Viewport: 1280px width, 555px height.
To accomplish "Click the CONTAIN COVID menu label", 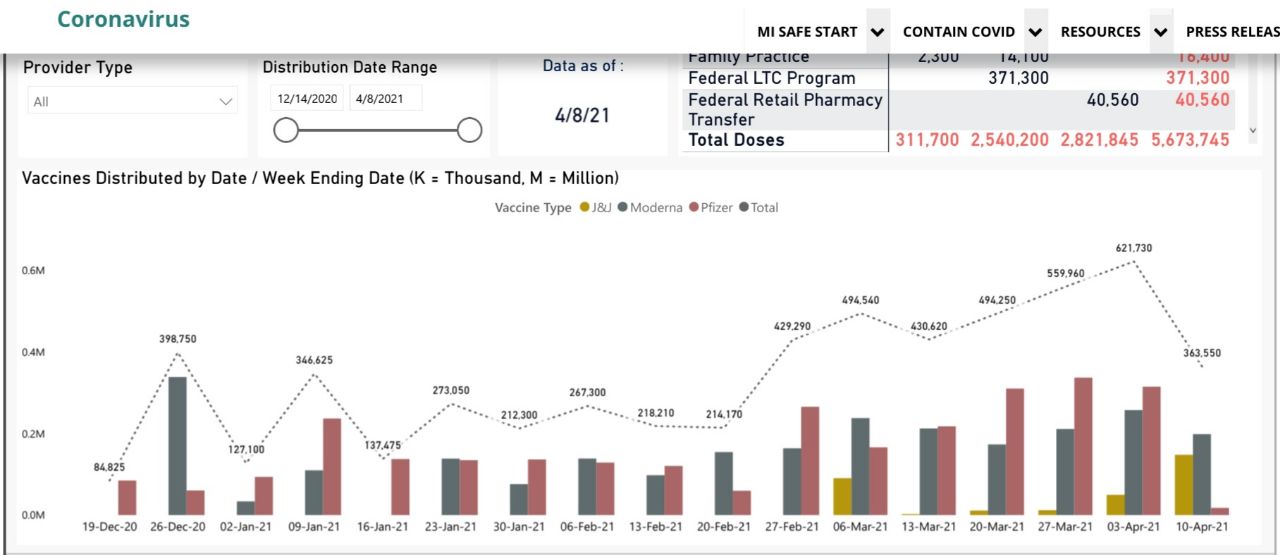I will (959, 32).
